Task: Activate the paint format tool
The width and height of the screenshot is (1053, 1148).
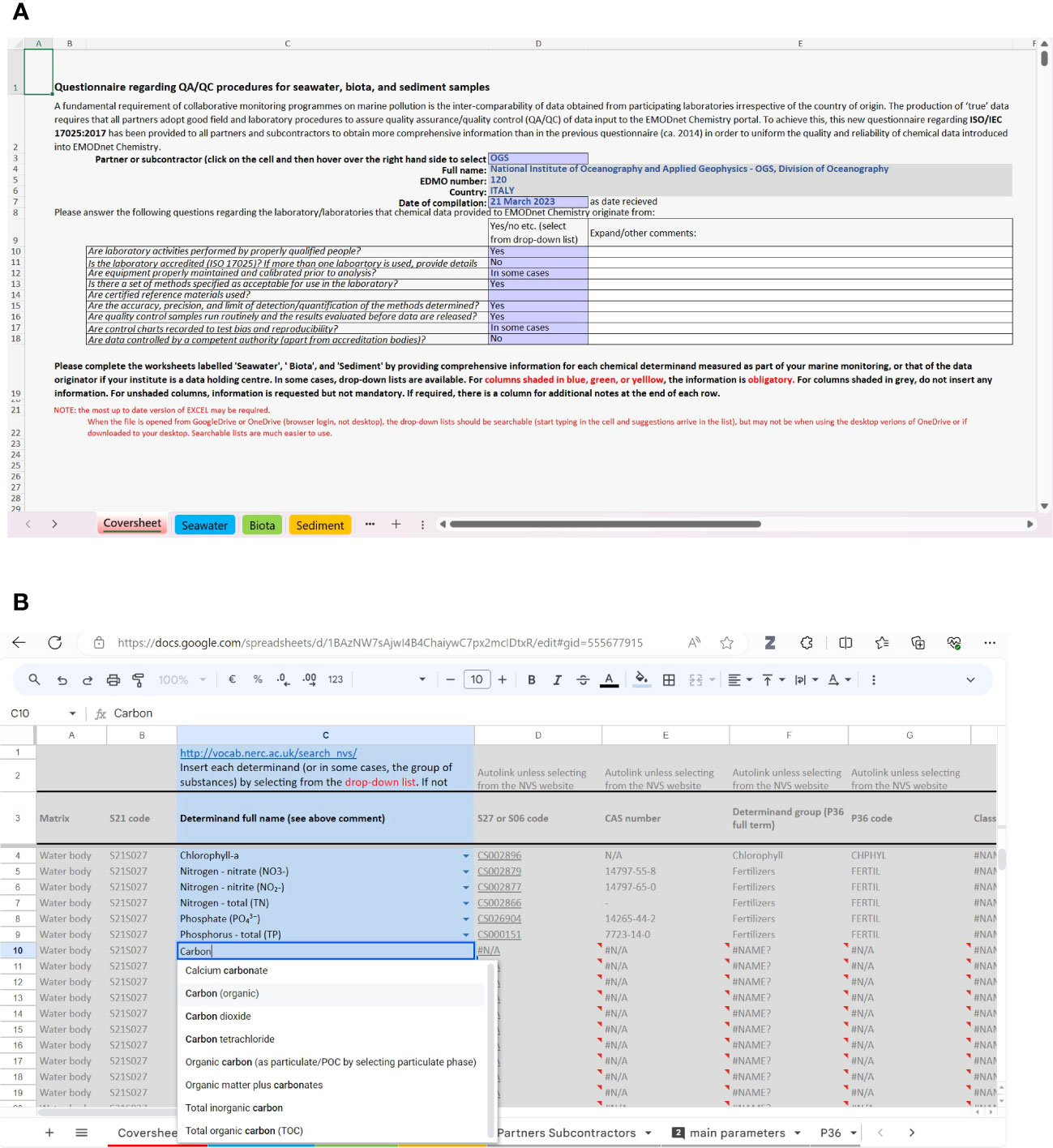Action: [x=138, y=680]
